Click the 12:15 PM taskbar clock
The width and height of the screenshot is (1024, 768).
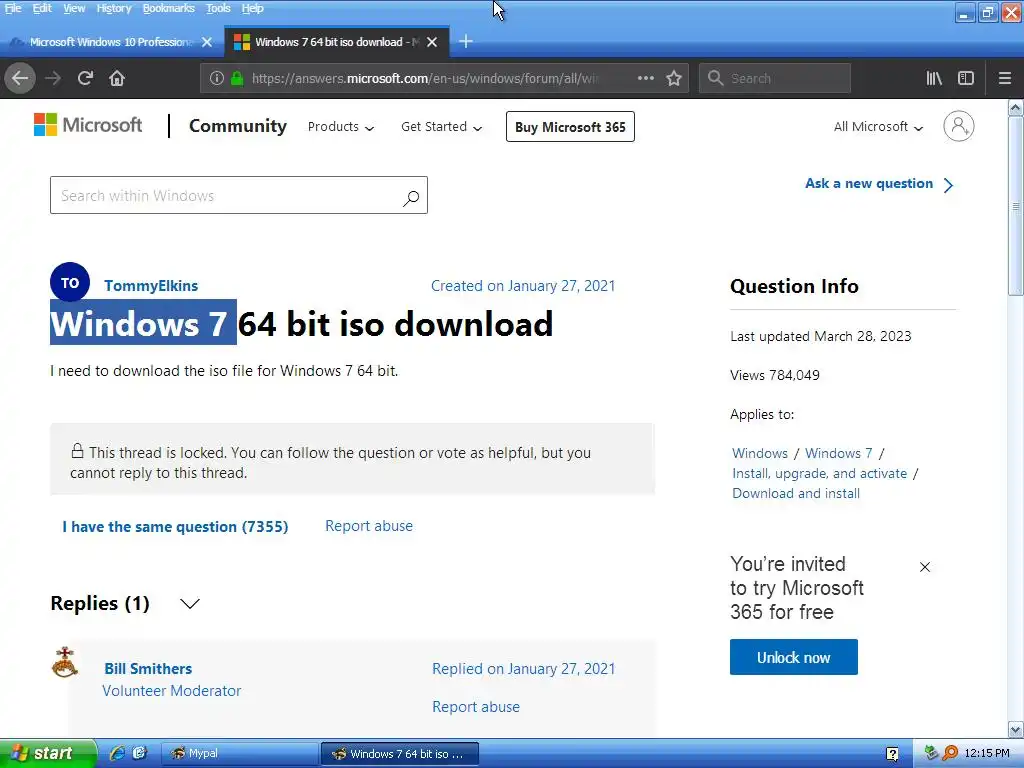click(987, 753)
